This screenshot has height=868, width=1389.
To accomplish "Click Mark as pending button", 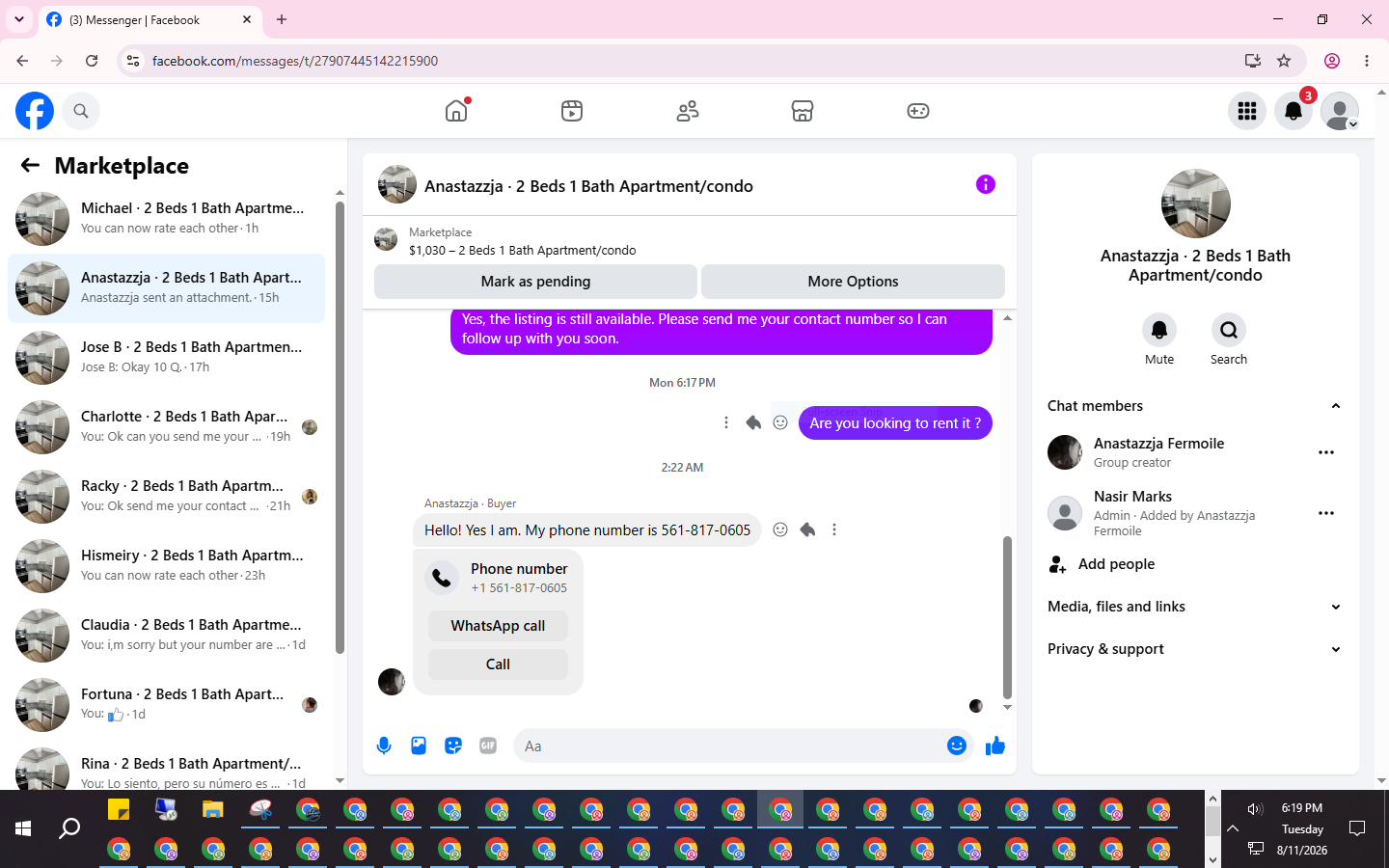I will pyautogui.click(x=535, y=282).
